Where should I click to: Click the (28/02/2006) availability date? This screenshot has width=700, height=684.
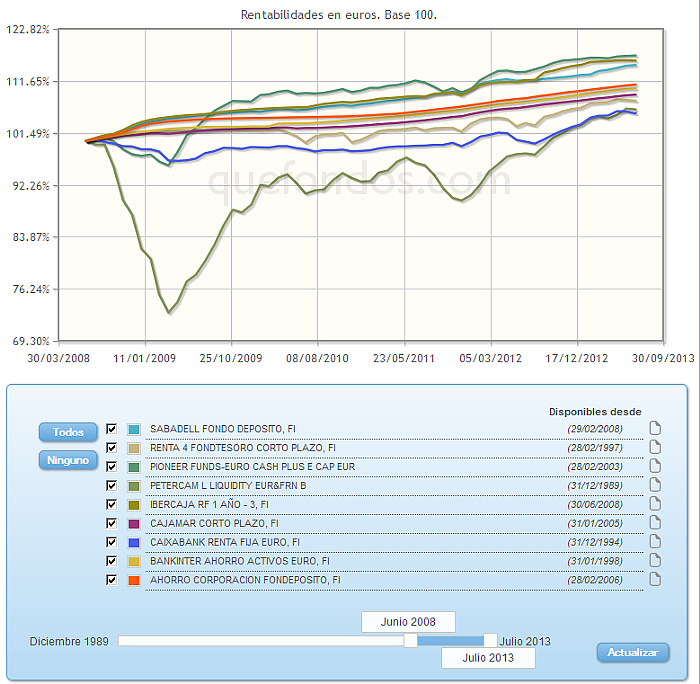tap(595, 580)
